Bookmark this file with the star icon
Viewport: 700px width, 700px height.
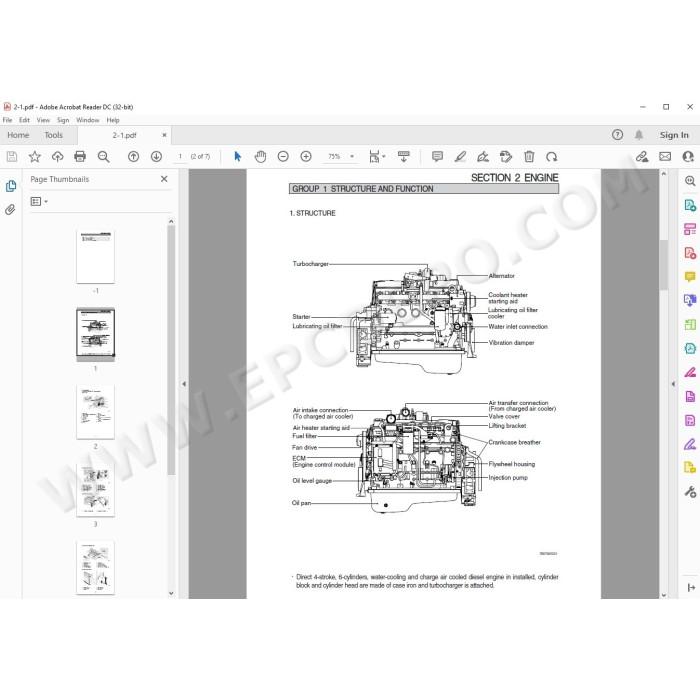[x=34, y=157]
